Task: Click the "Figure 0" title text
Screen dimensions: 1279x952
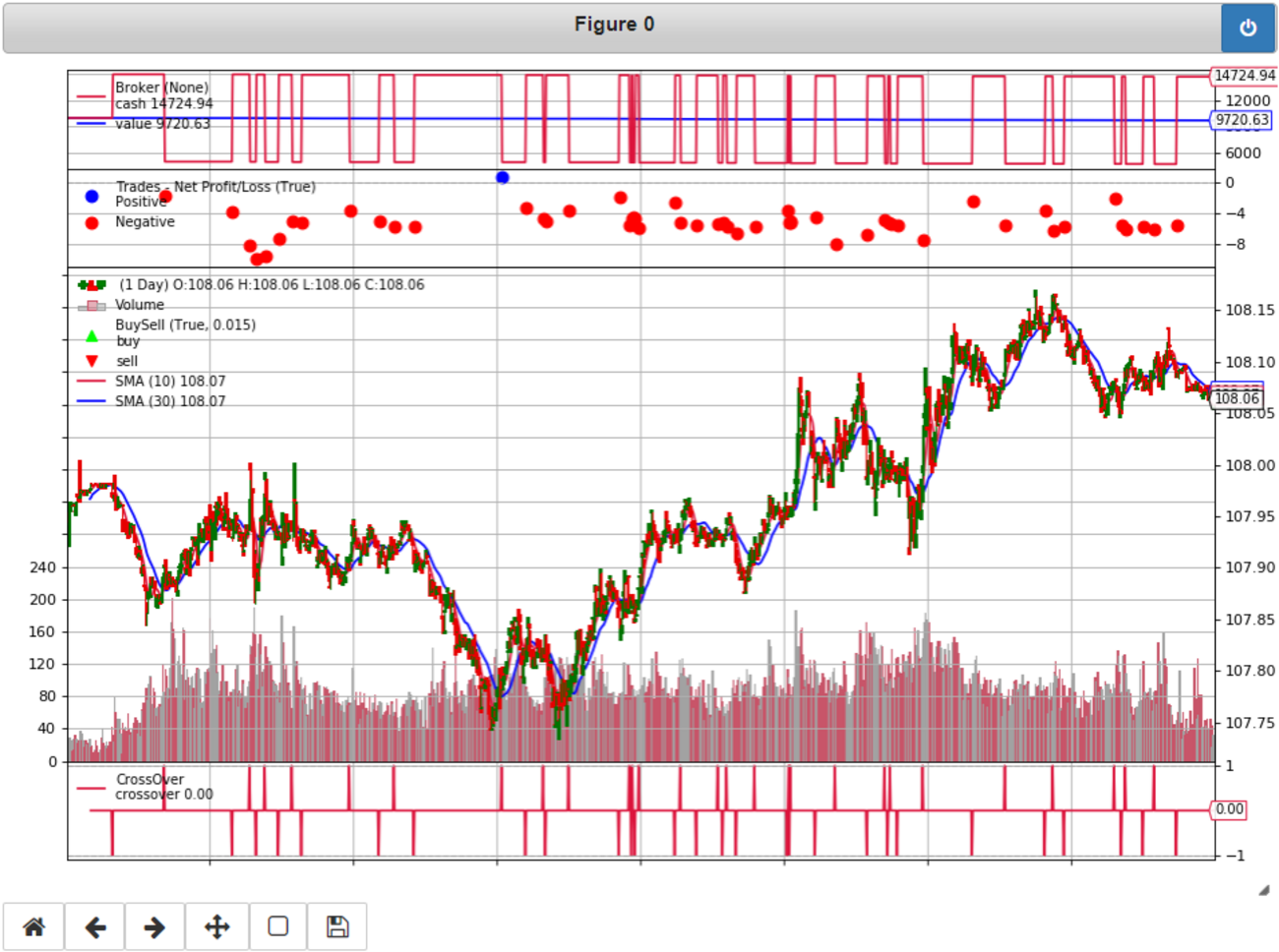Action: coord(614,24)
